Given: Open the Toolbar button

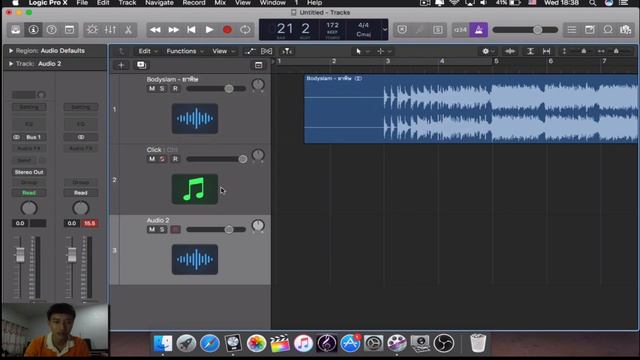Looking at the screenshot, I should (x=69, y=30).
